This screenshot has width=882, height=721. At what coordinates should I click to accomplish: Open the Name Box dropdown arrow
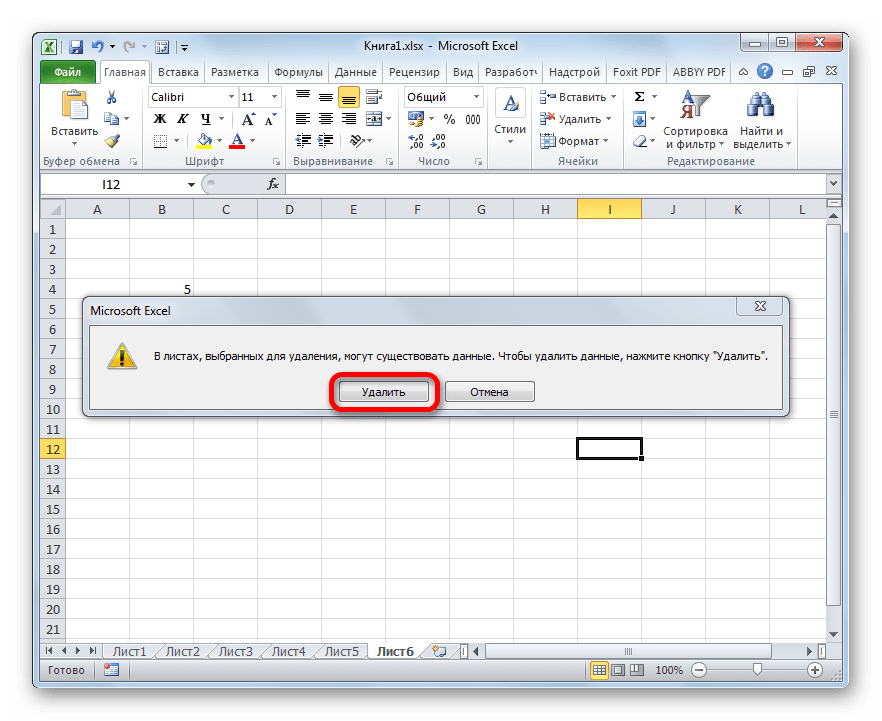[191, 184]
